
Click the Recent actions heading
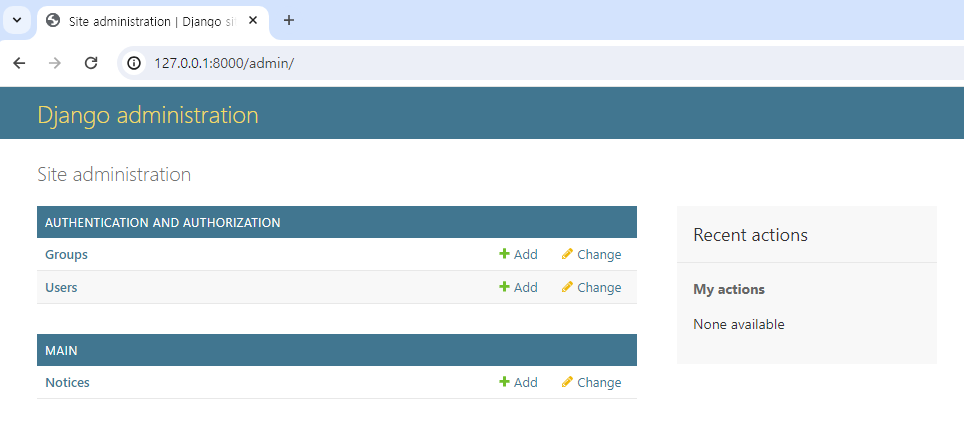751,235
